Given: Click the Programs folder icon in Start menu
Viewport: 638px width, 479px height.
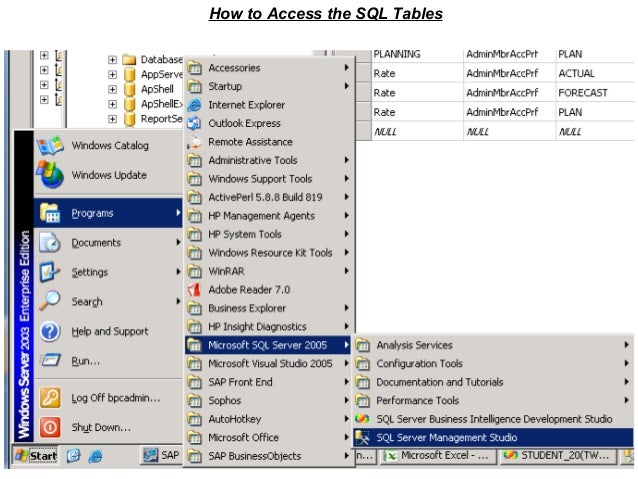Looking at the screenshot, I should [x=50, y=213].
